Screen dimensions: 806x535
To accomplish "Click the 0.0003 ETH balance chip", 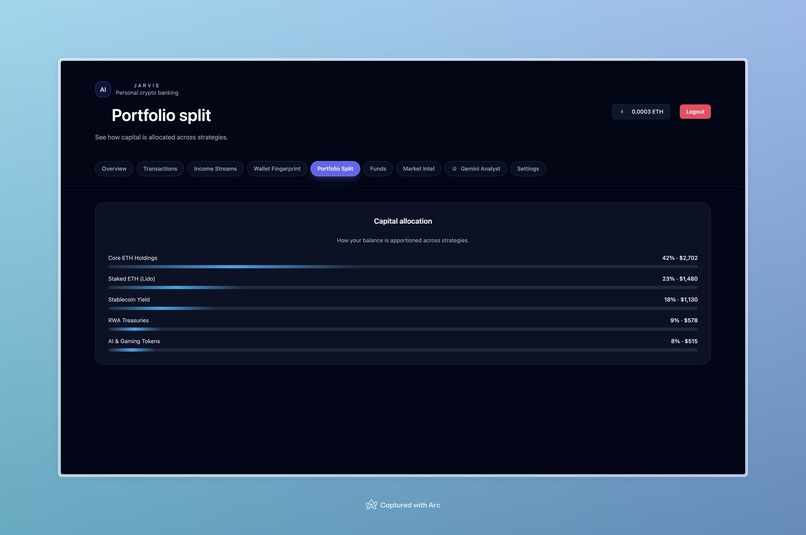I will (x=641, y=112).
